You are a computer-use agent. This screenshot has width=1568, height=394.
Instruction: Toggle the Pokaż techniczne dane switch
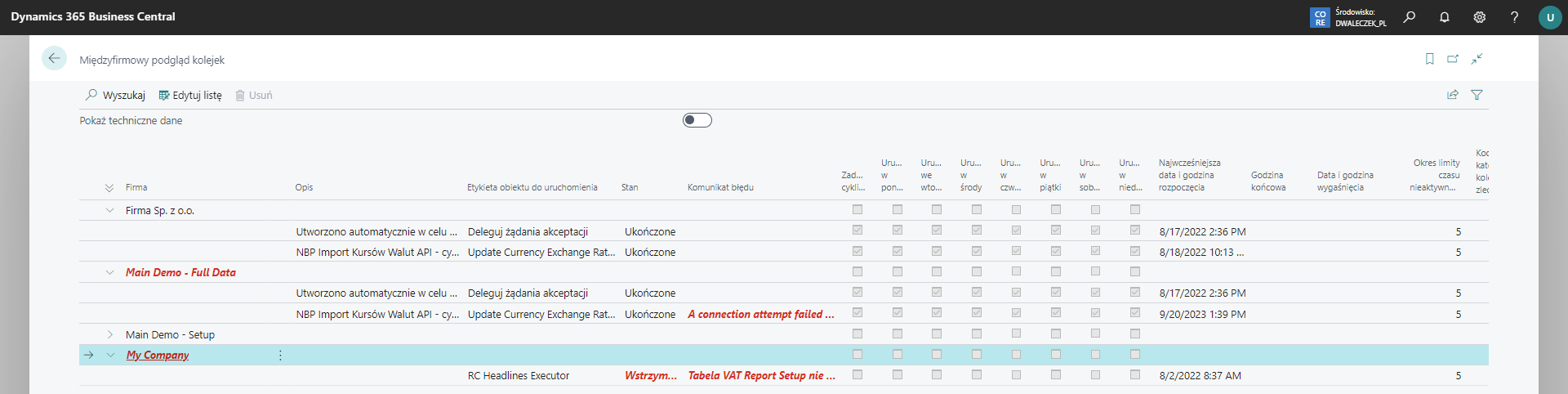pyautogui.click(x=697, y=120)
